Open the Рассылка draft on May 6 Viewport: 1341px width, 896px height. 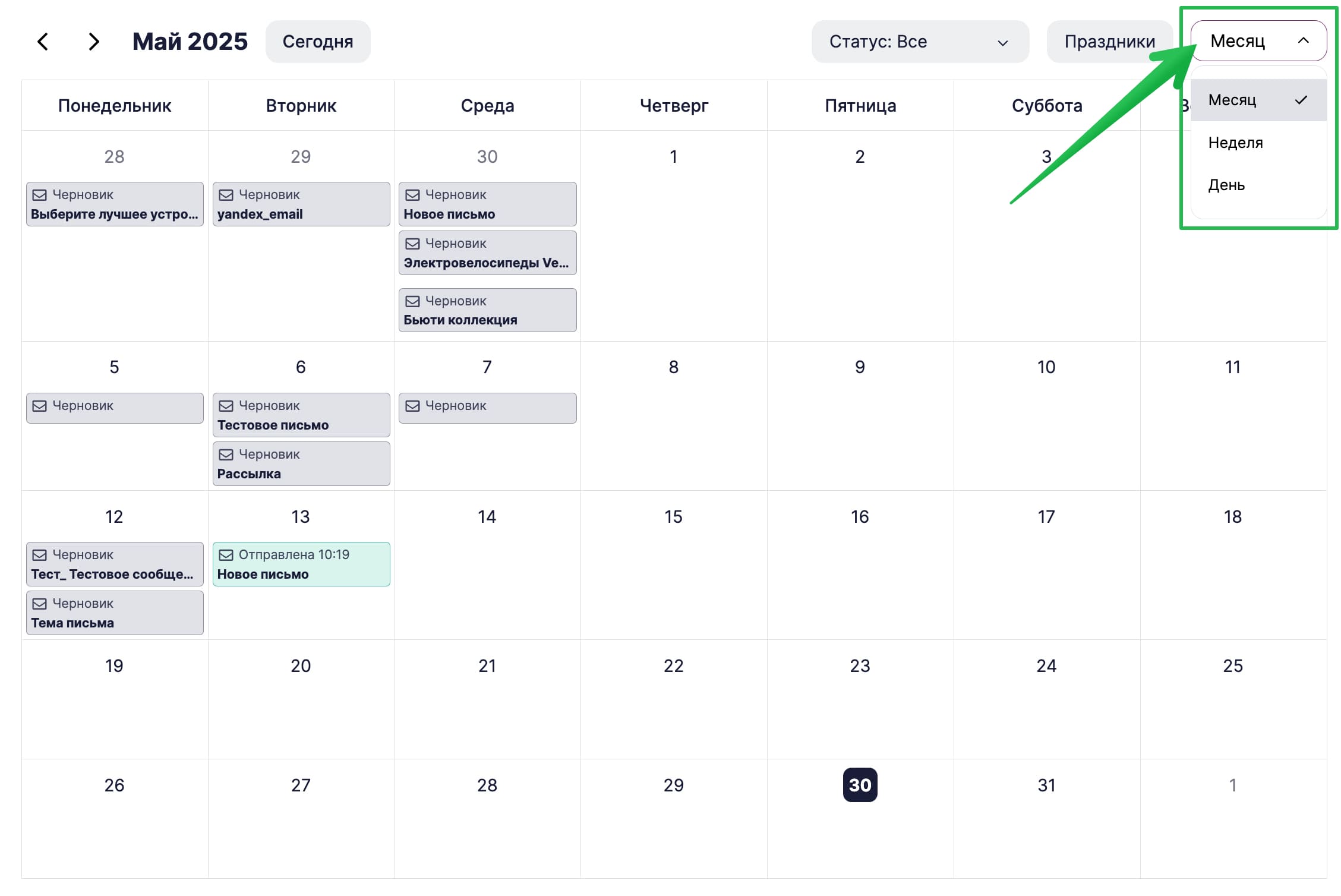[301, 463]
